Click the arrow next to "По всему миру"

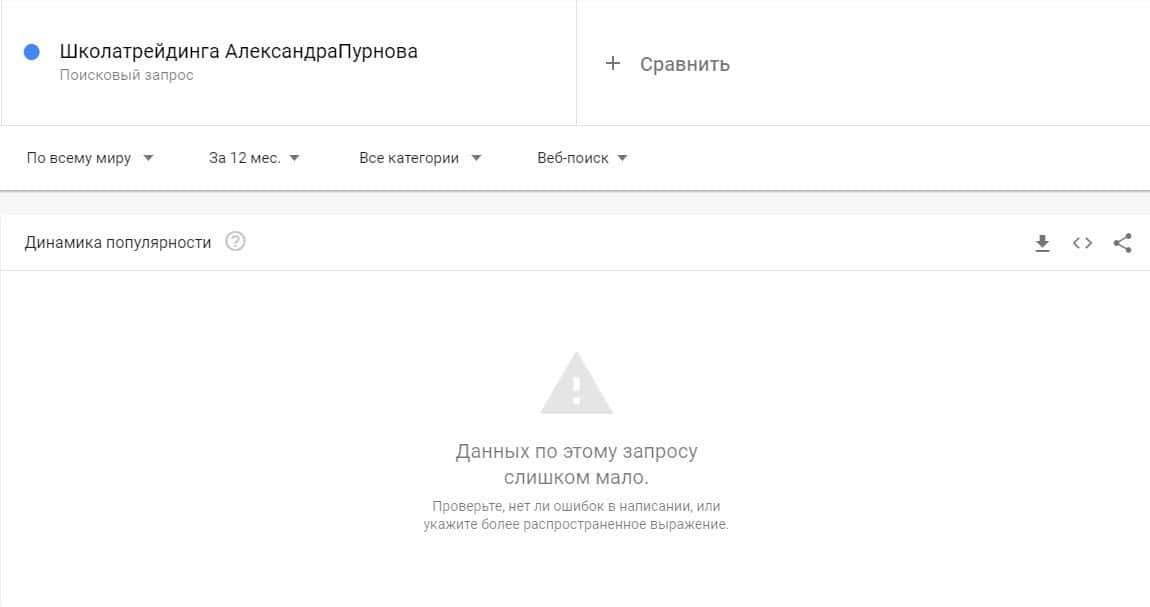pyautogui.click(x=148, y=158)
